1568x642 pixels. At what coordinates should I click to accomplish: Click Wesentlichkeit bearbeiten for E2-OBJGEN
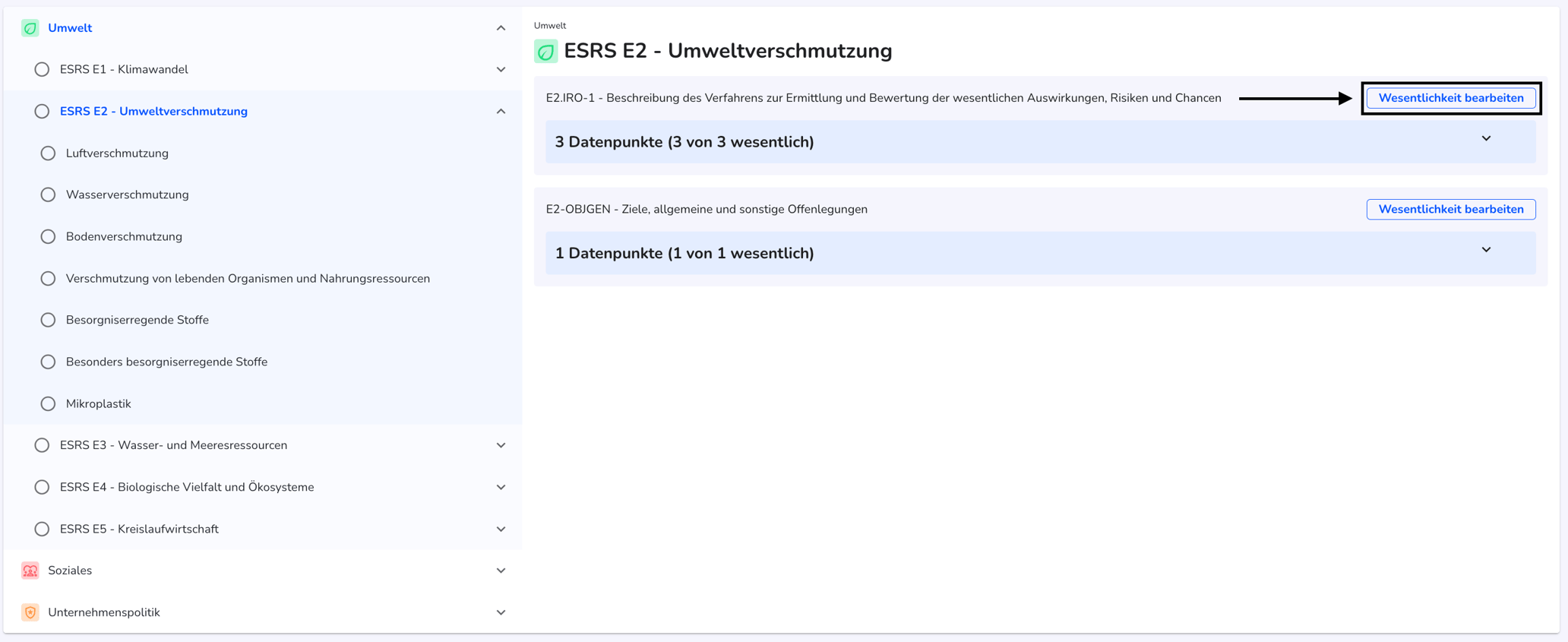(x=1451, y=209)
